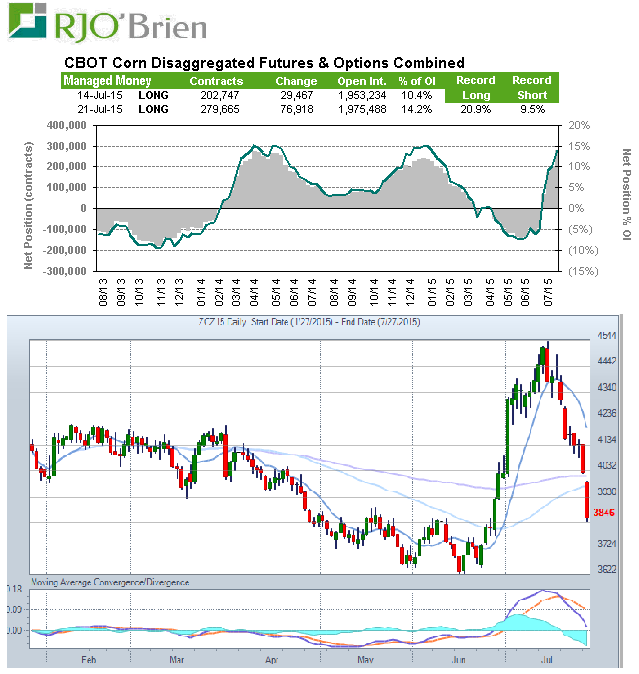Click the Contracts column header

pyautogui.click(x=216, y=81)
